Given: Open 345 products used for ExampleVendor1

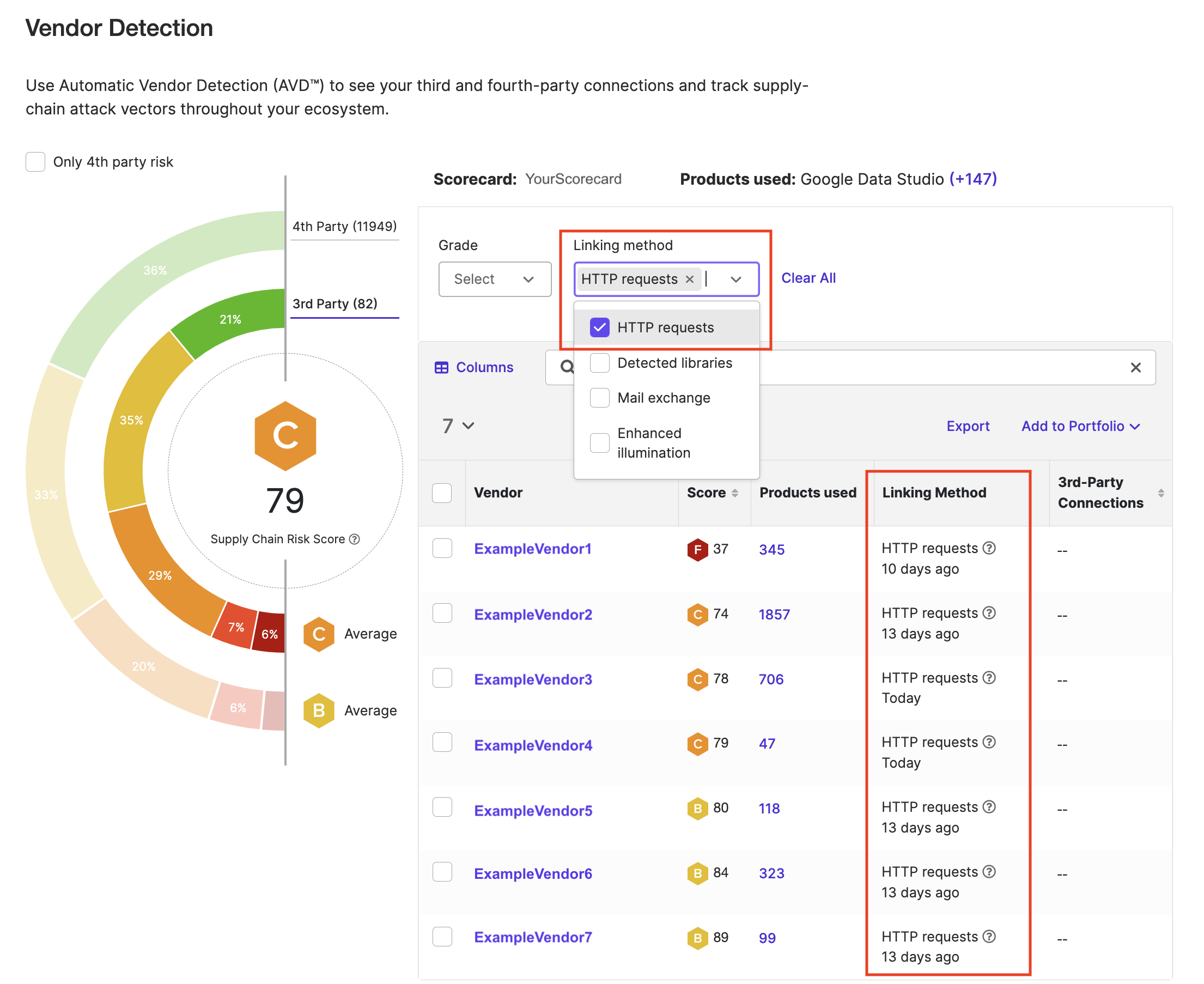Looking at the screenshot, I should [x=772, y=549].
